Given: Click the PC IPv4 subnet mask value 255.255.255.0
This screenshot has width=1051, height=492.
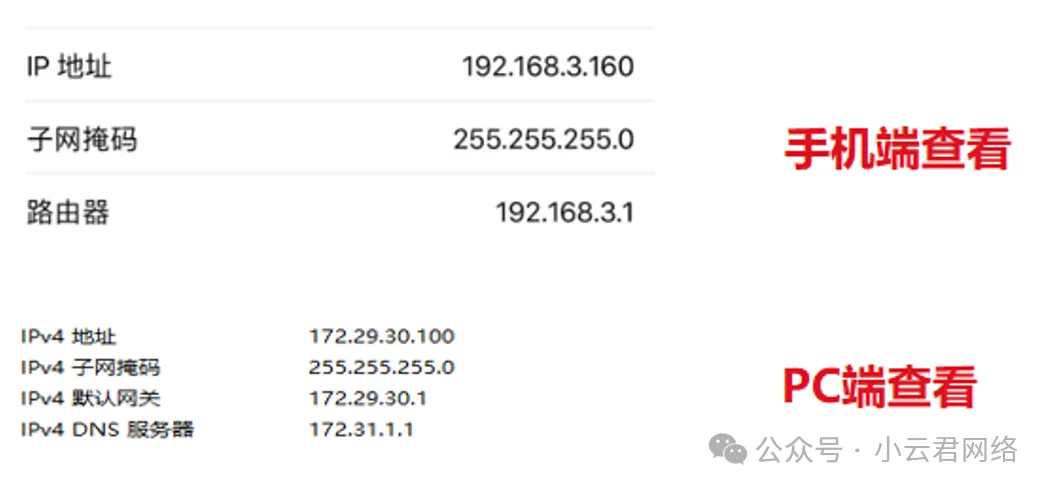Looking at the screenshot, I should point(381,368).
